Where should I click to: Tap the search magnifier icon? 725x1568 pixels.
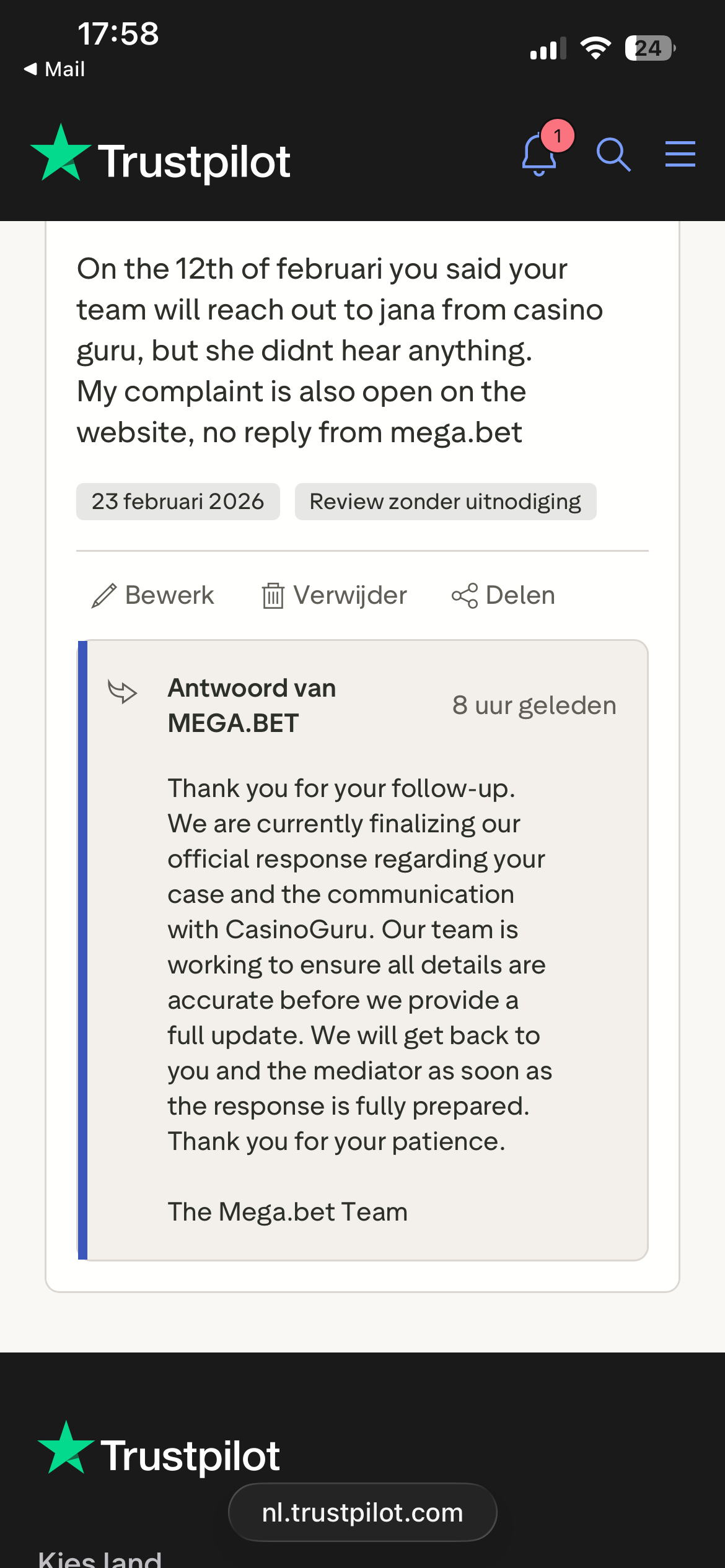pos(613,154)
